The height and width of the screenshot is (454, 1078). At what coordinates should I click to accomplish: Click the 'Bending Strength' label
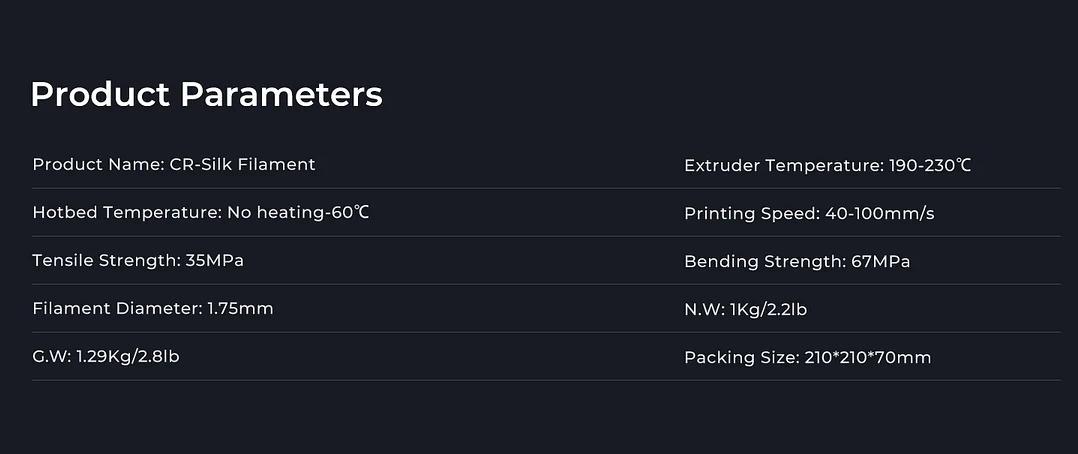coord(763,262)
